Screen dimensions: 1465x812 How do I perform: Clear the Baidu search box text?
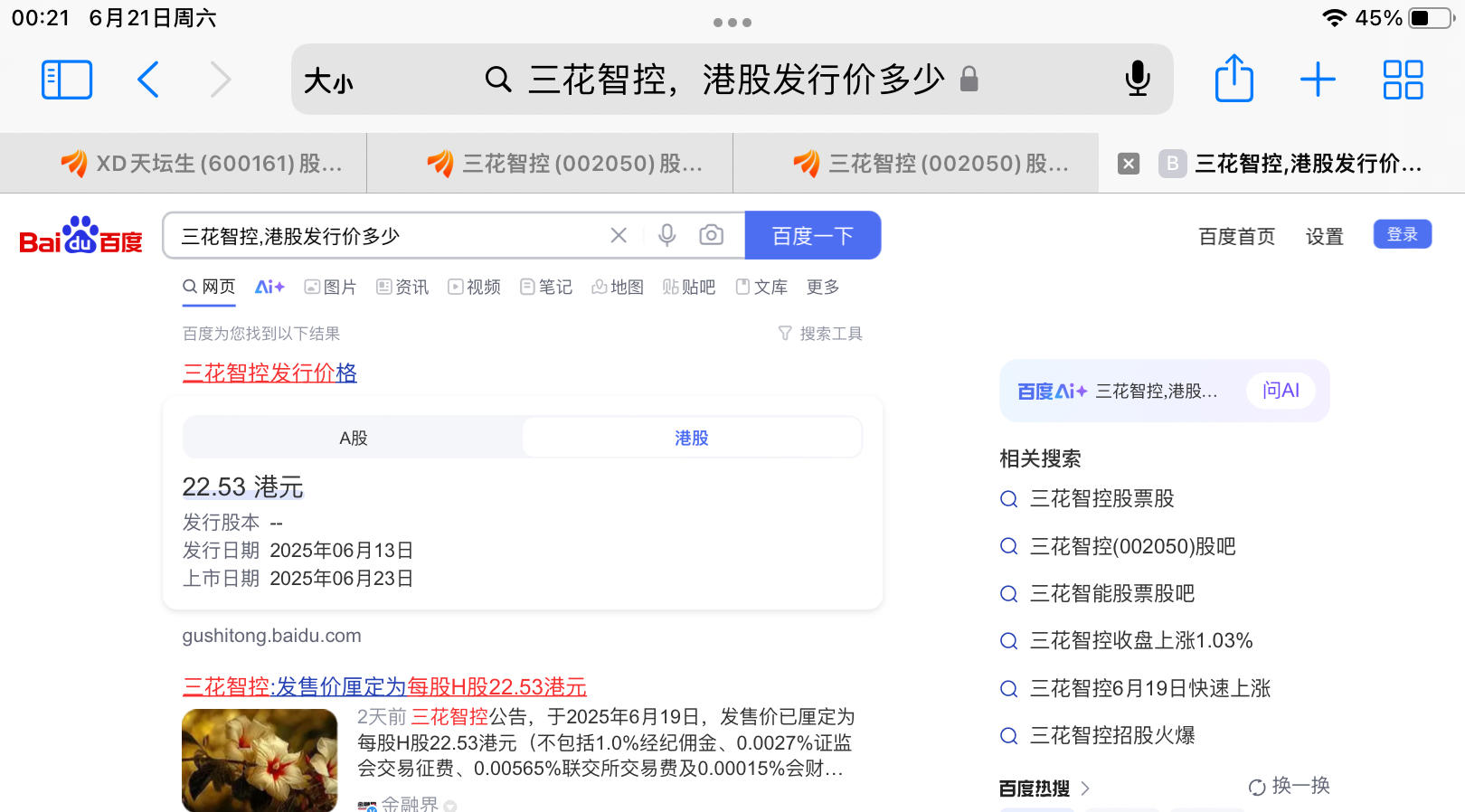619,235
